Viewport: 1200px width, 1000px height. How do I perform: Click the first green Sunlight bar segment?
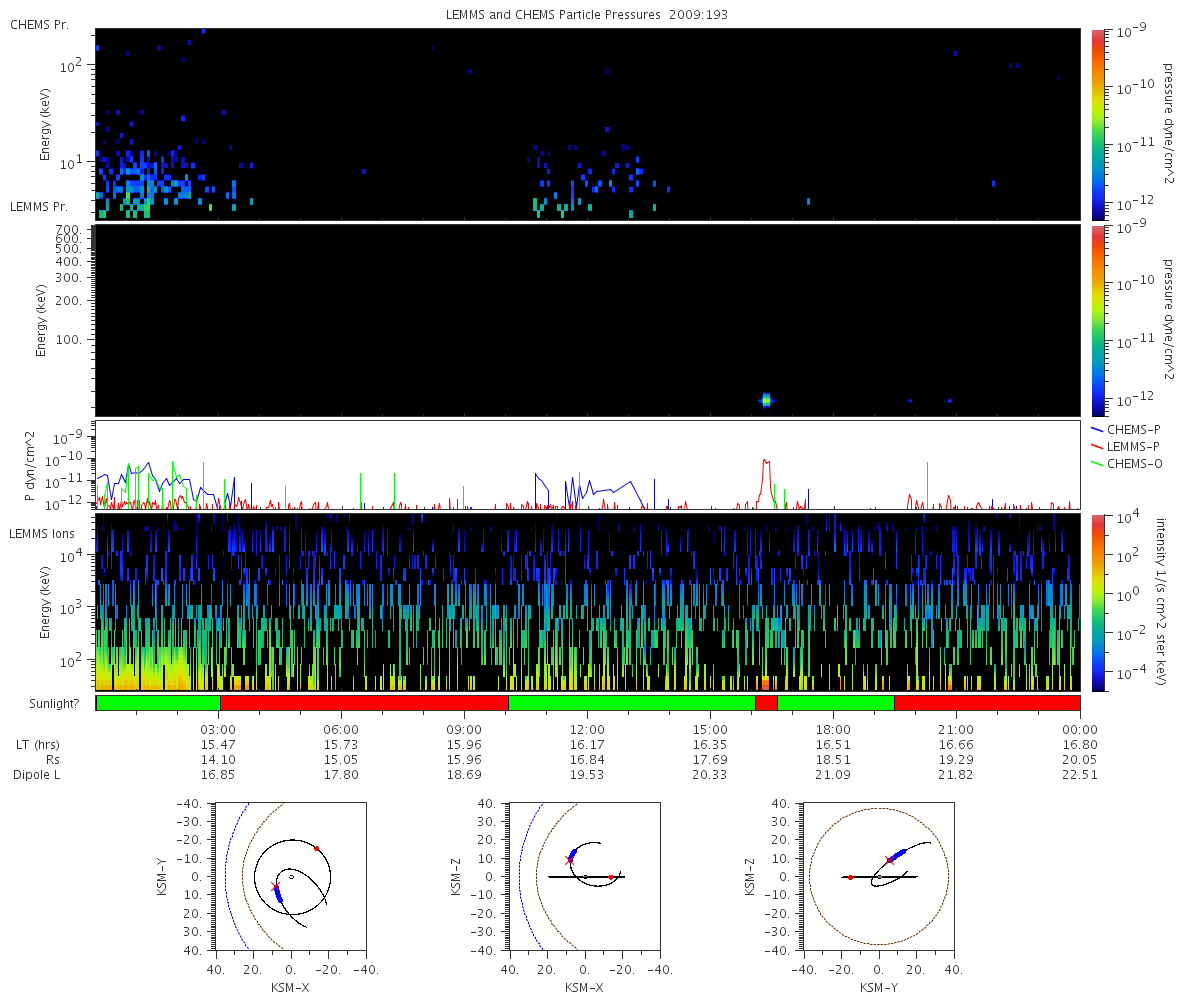[x=158, y=703]
